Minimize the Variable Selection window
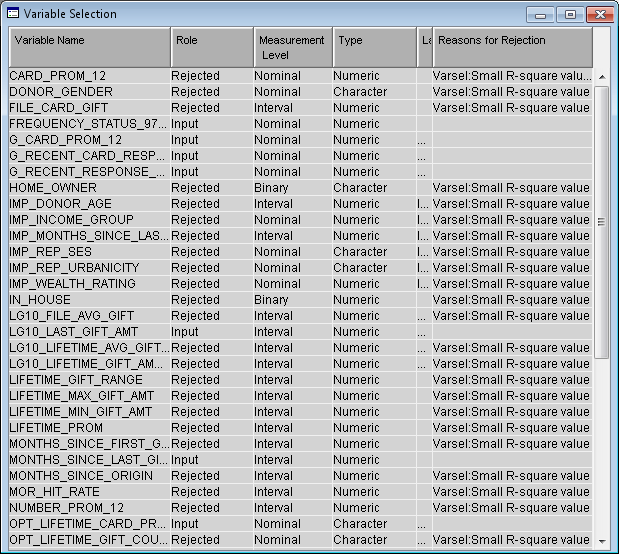 tap(540, 15)
